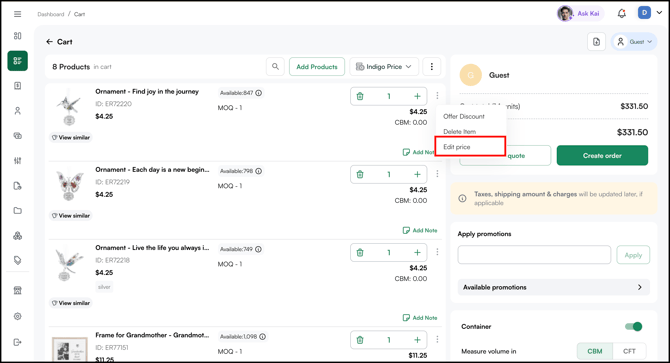Open the hamburger menu icon
The image size is (670, 363).
tap(18, 14)
